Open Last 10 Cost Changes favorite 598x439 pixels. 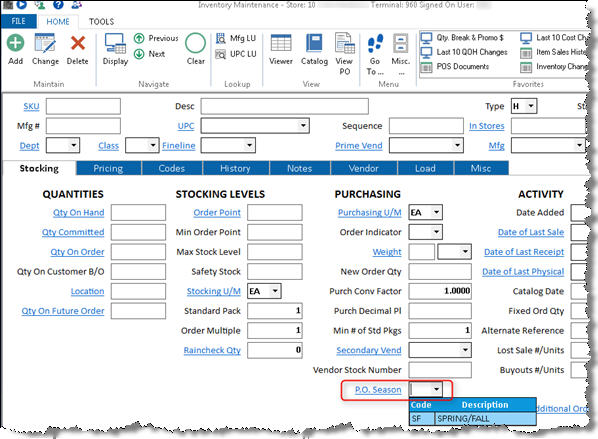point(553,38)
